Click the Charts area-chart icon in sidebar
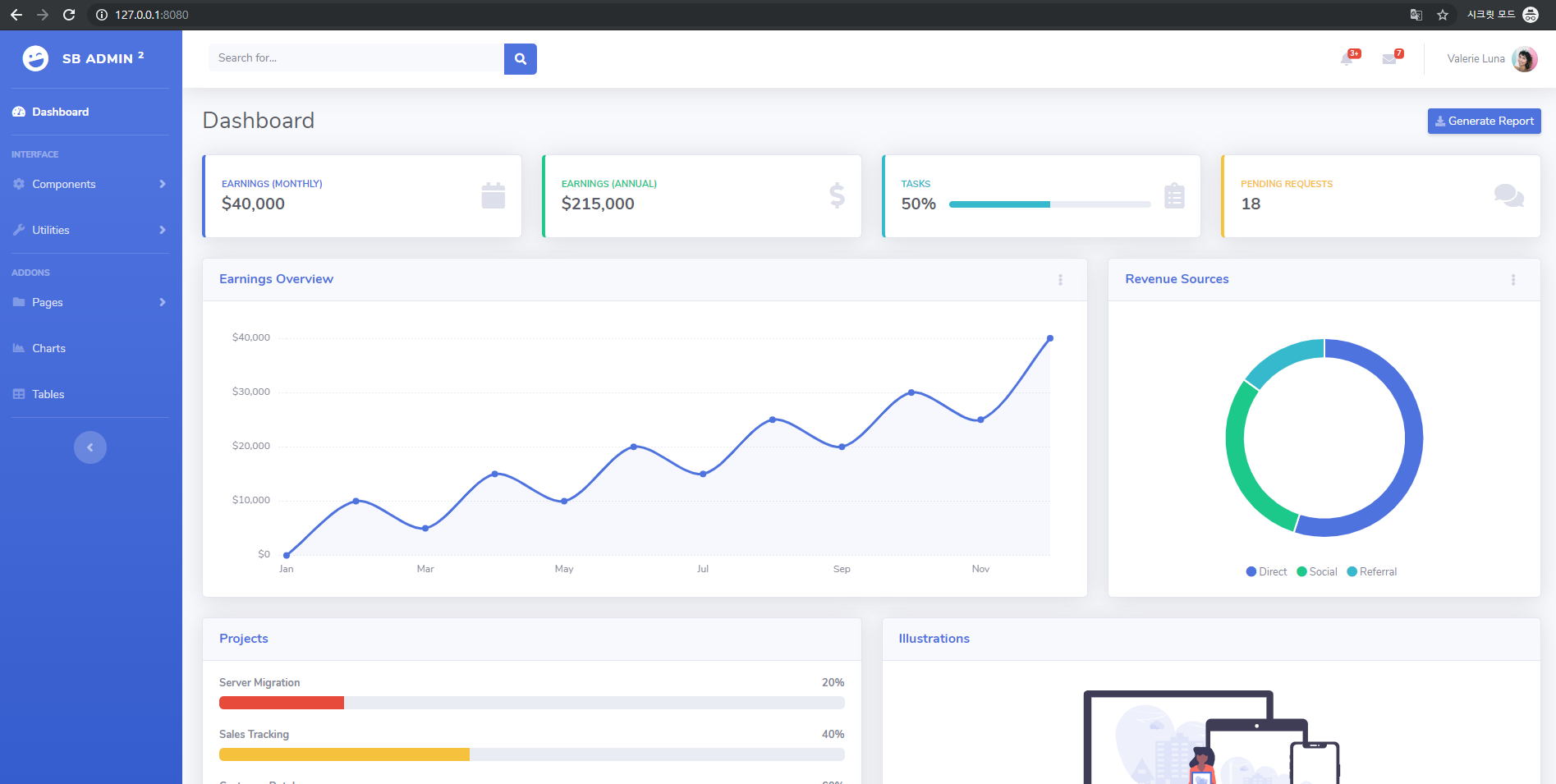Image resolution: width=1556 pixels, height=784 pixels. pyautogui.click(x=19, y=348)
